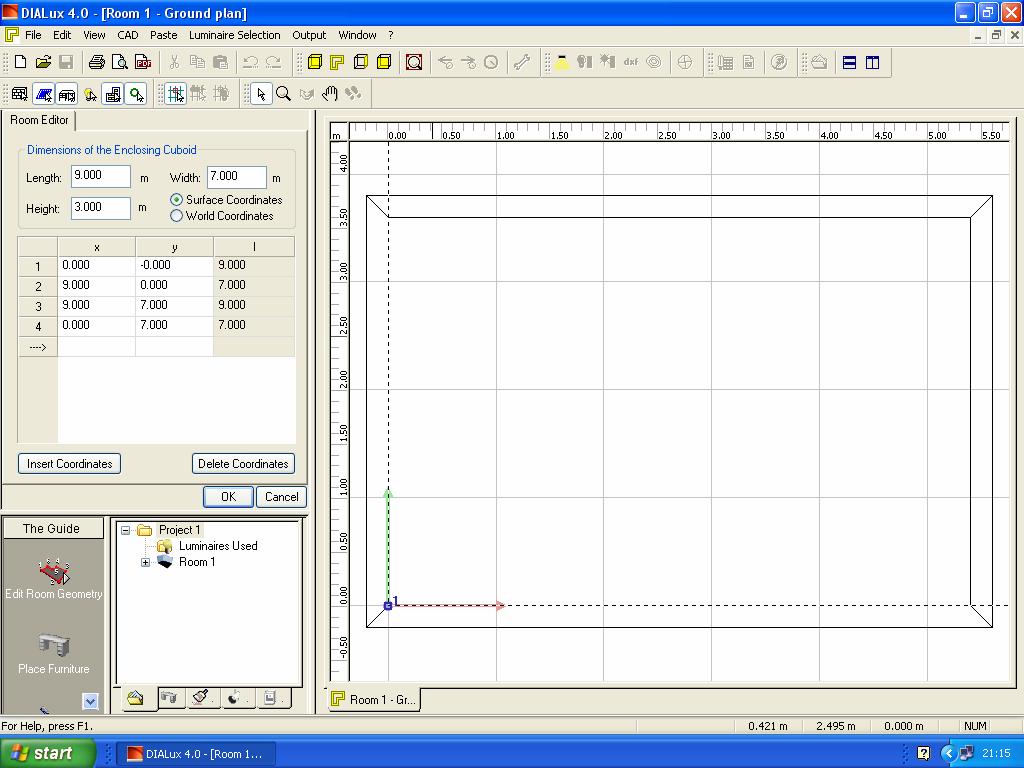
Task: Click the third cube side view icon
Action: pyautogui.click(x=360, y=62)
